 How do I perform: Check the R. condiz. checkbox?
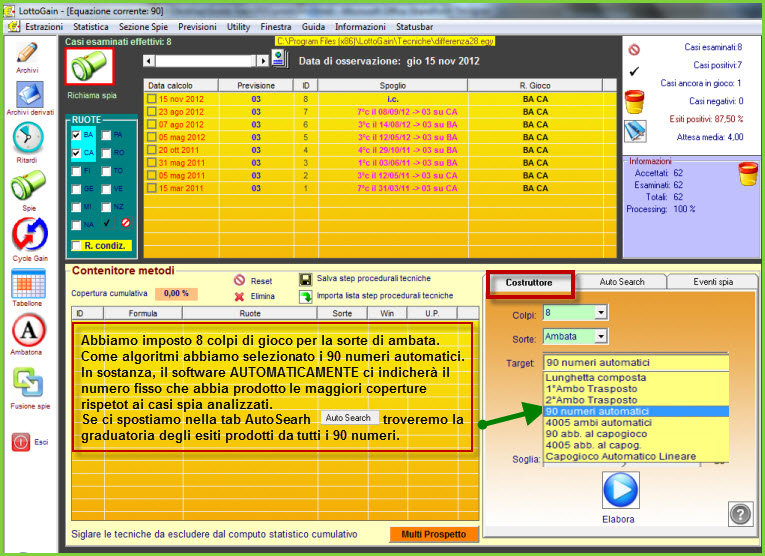pyautogui.click(x=76, y=245)
